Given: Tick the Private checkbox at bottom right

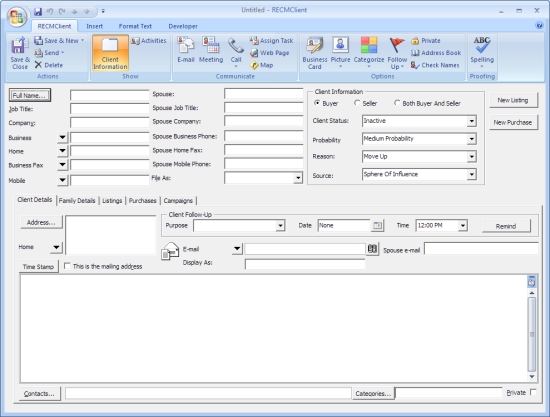Looking at the screenshot, I should [x=533, y=392].
